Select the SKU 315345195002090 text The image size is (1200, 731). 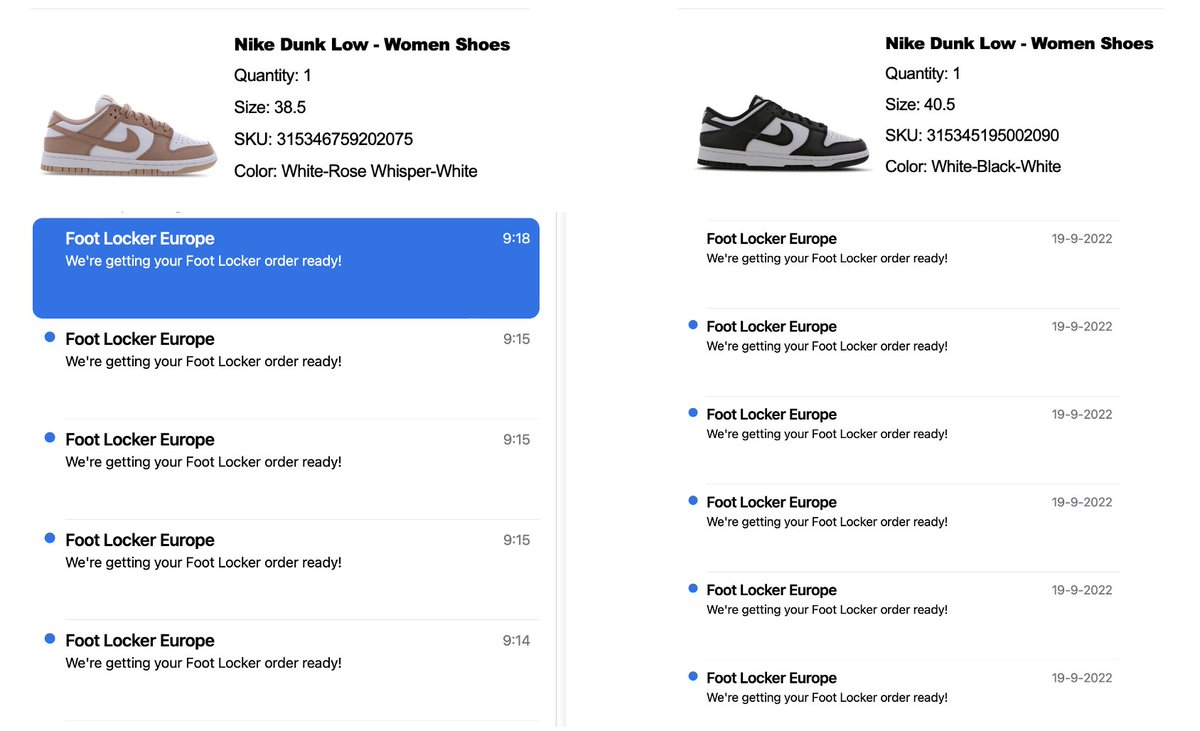[972, 135]
